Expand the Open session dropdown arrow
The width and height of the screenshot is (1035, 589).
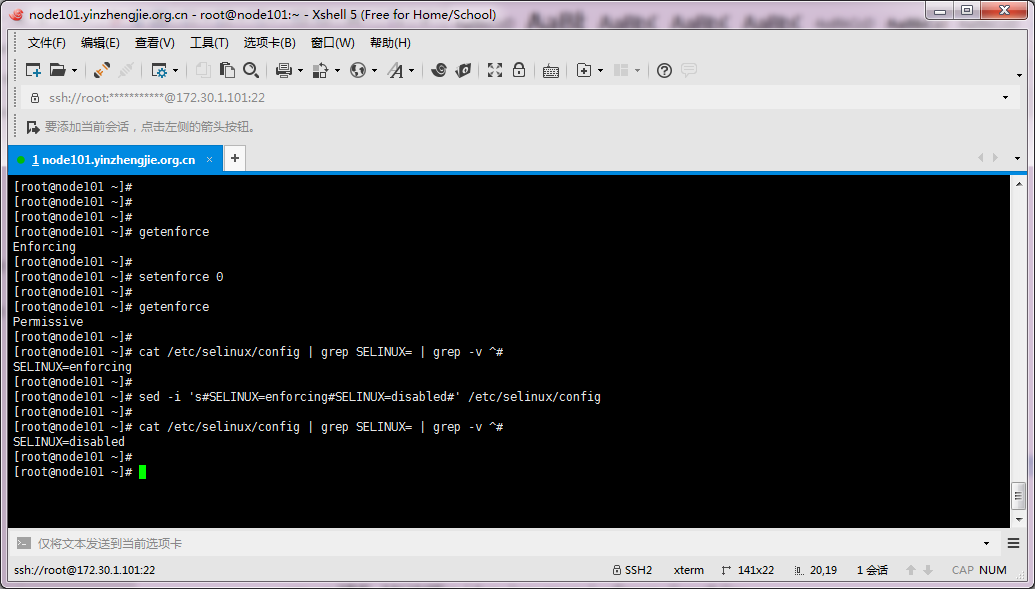coord(74,71)
